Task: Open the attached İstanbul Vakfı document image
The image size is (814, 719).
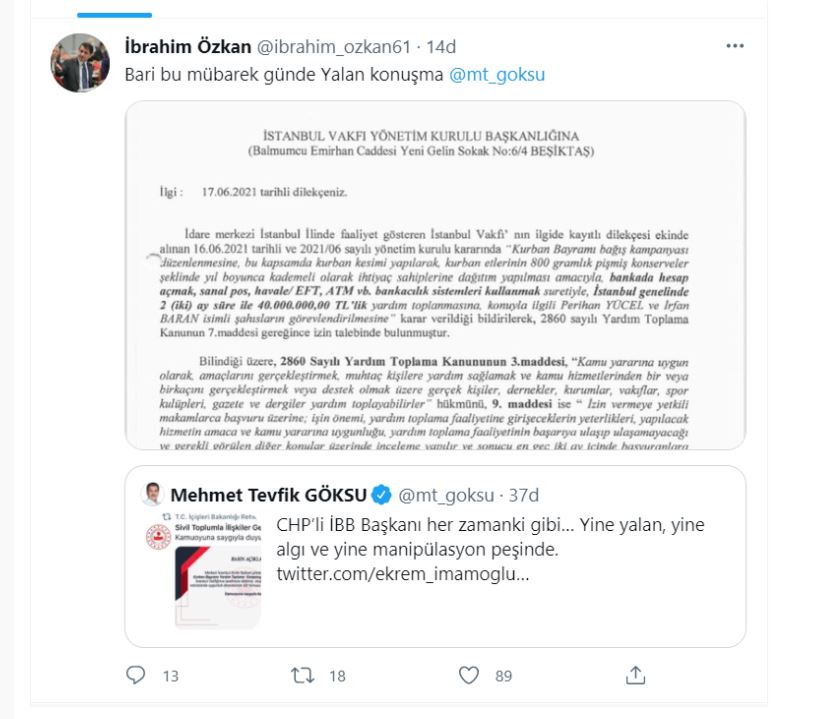Action: pyautogui.click(x=435, y=275)
